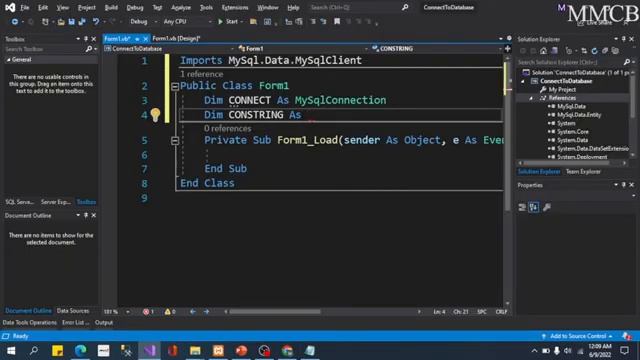Click Alphabetical sort icon in Properties panel
This screenshot has height=360, width=640.
pos(534,207)
